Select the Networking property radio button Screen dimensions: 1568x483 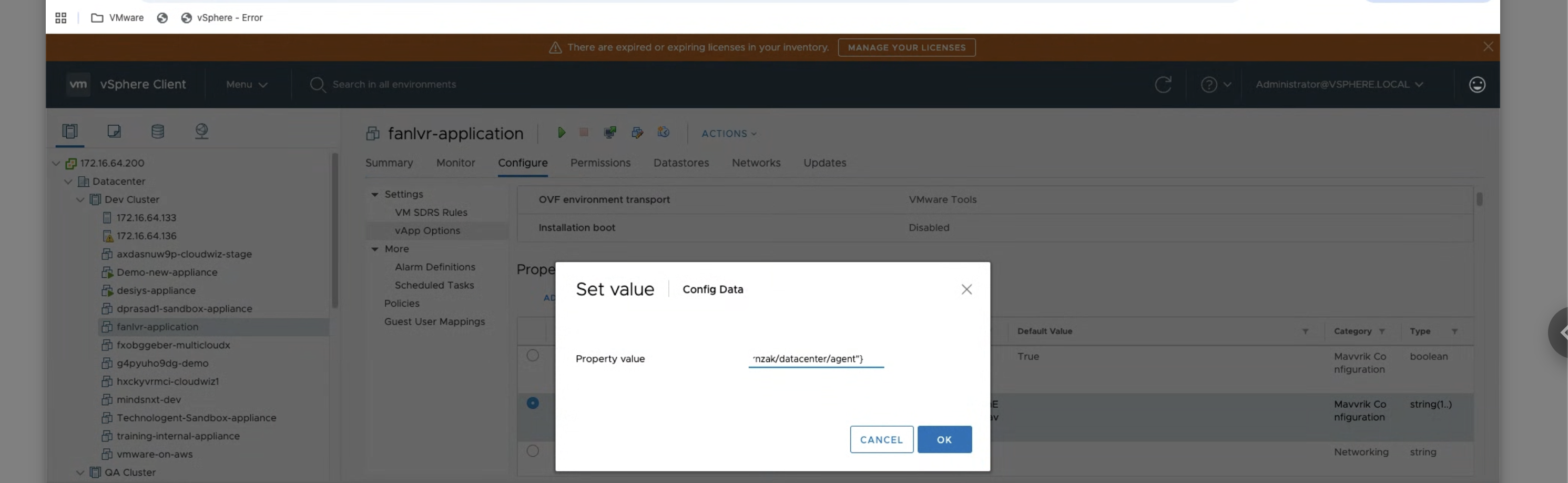(533, 451)
